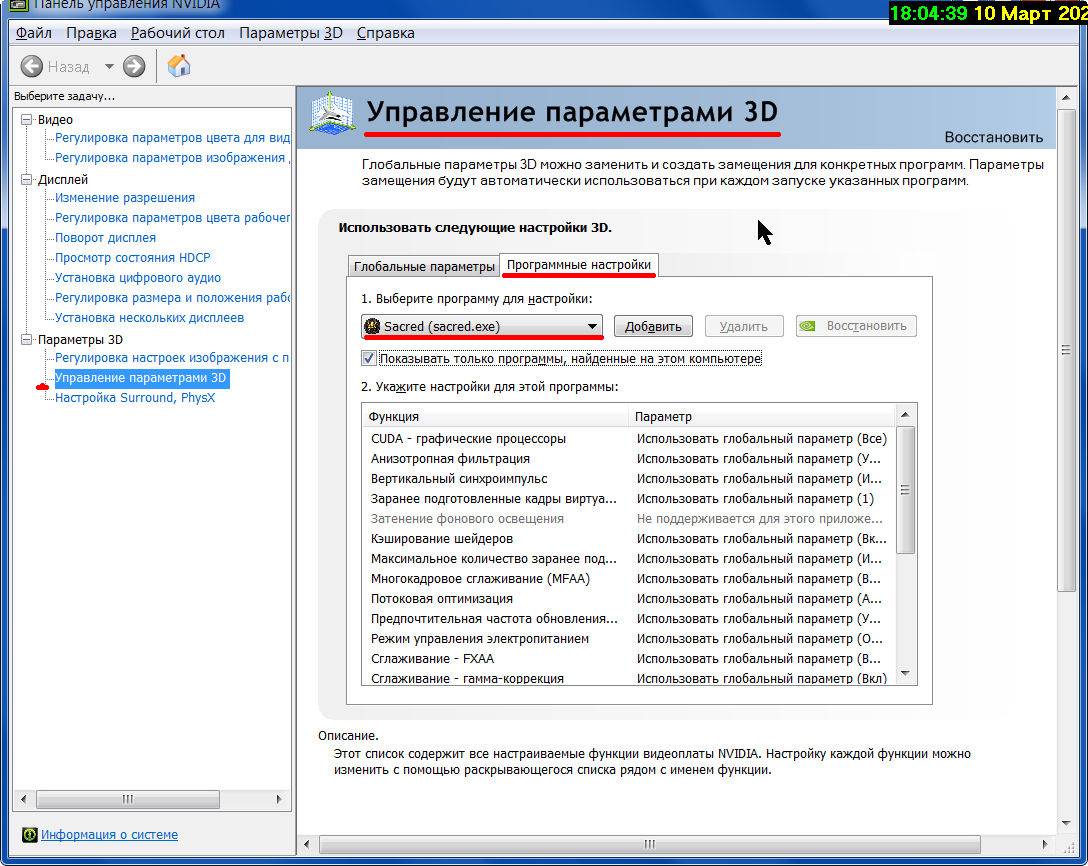Switch to Глобальные параметры tab
Viewport: 1088px width, 866px height.
(423, 266)
